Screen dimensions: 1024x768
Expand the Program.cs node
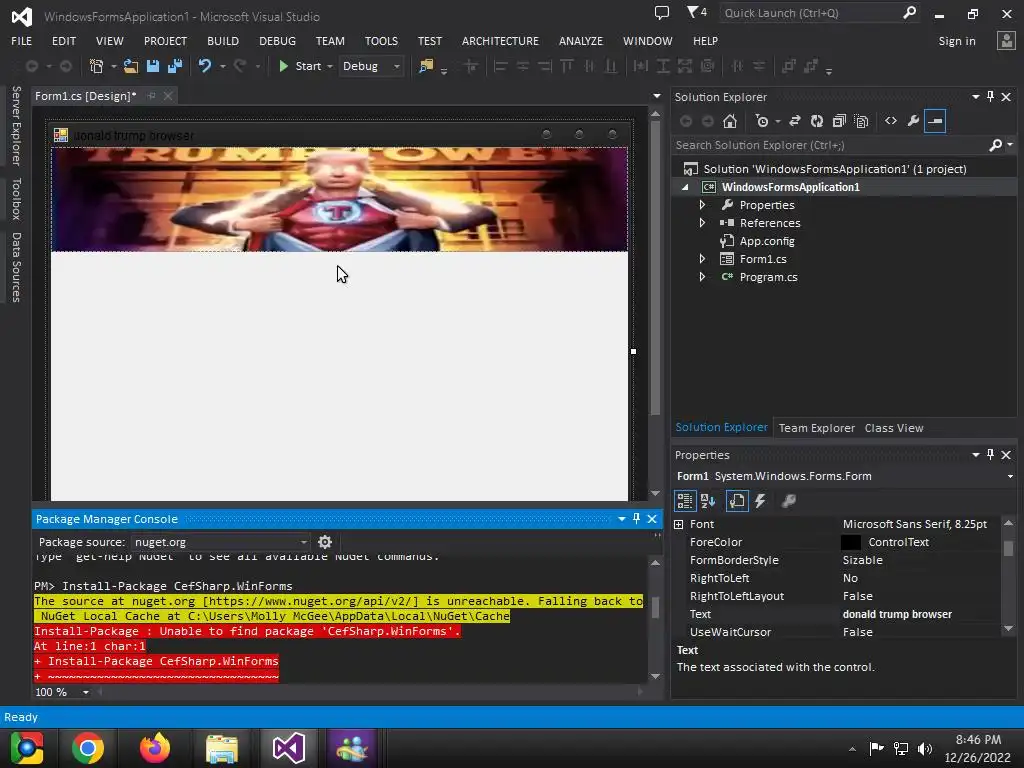(x=702, y=277)
